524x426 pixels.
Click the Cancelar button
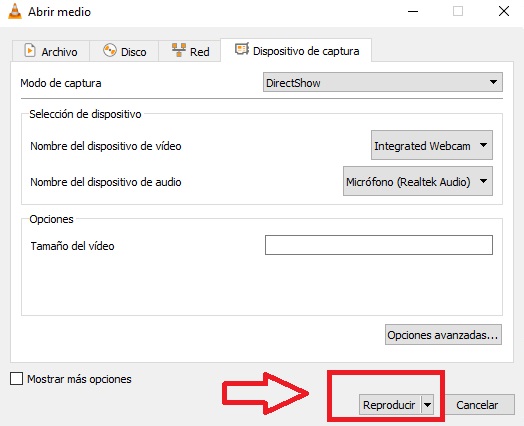pos(477,405)
